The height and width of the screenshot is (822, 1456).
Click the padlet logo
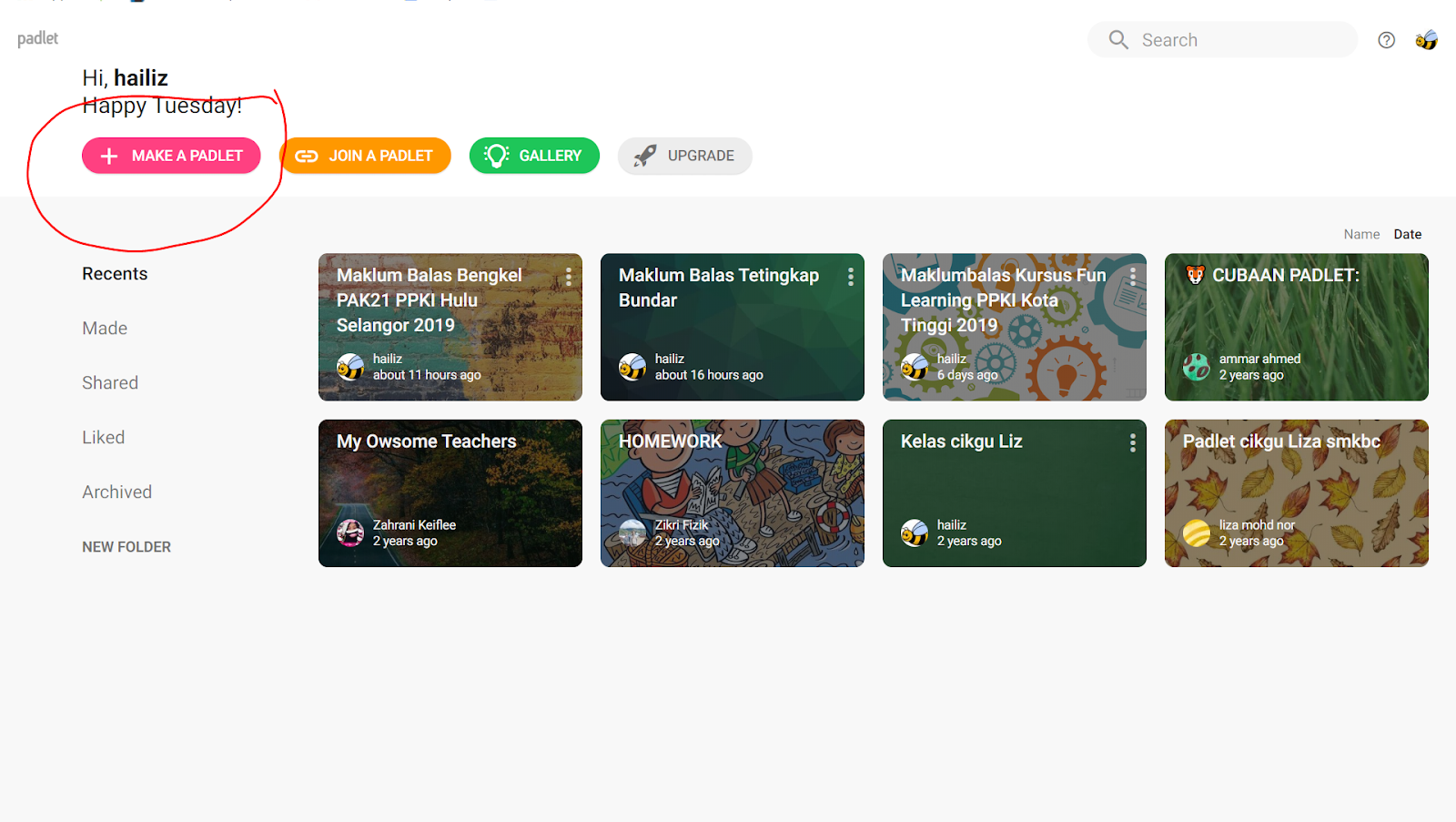tap(37, 38)
